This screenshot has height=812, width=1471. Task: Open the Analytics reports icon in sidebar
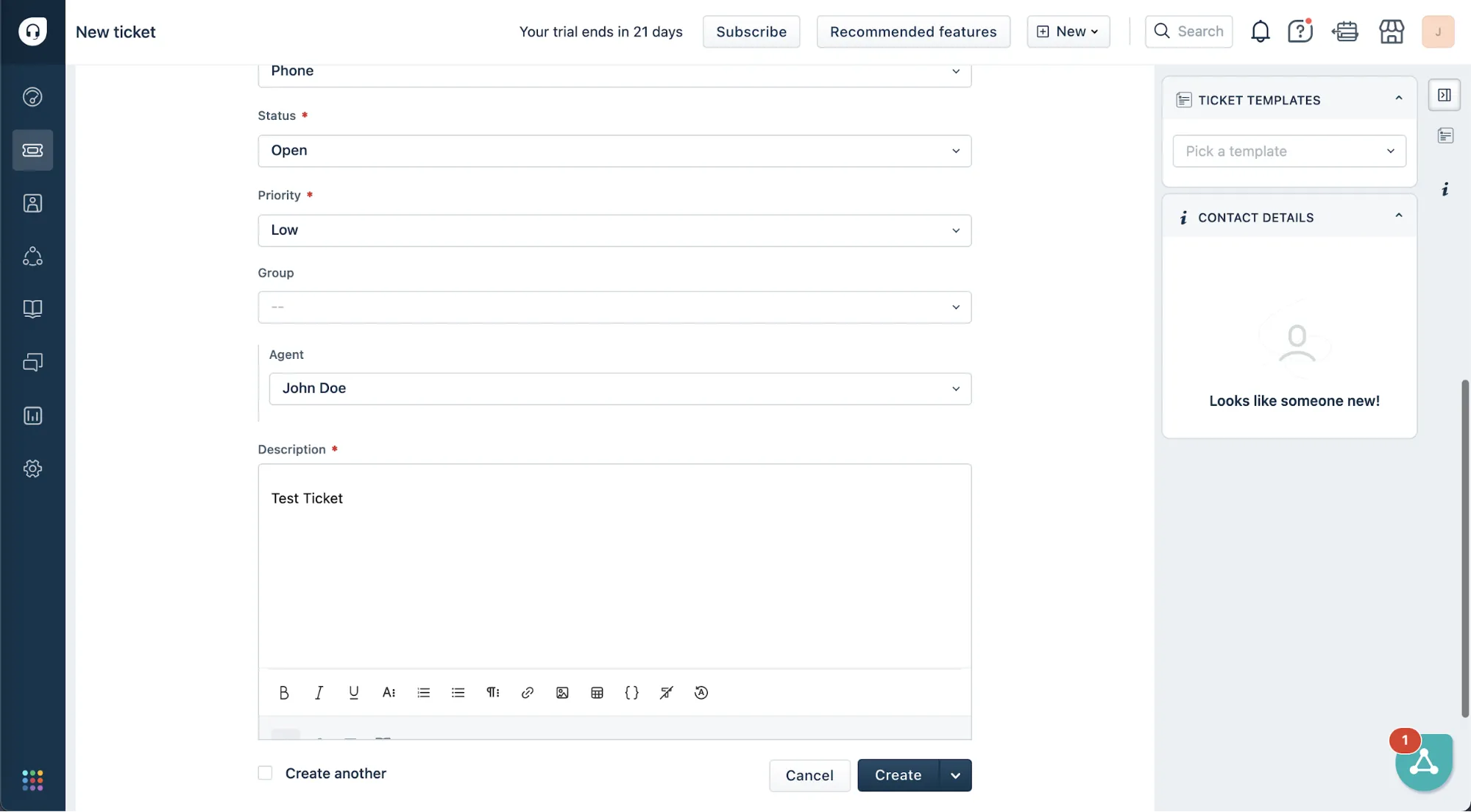32,416
